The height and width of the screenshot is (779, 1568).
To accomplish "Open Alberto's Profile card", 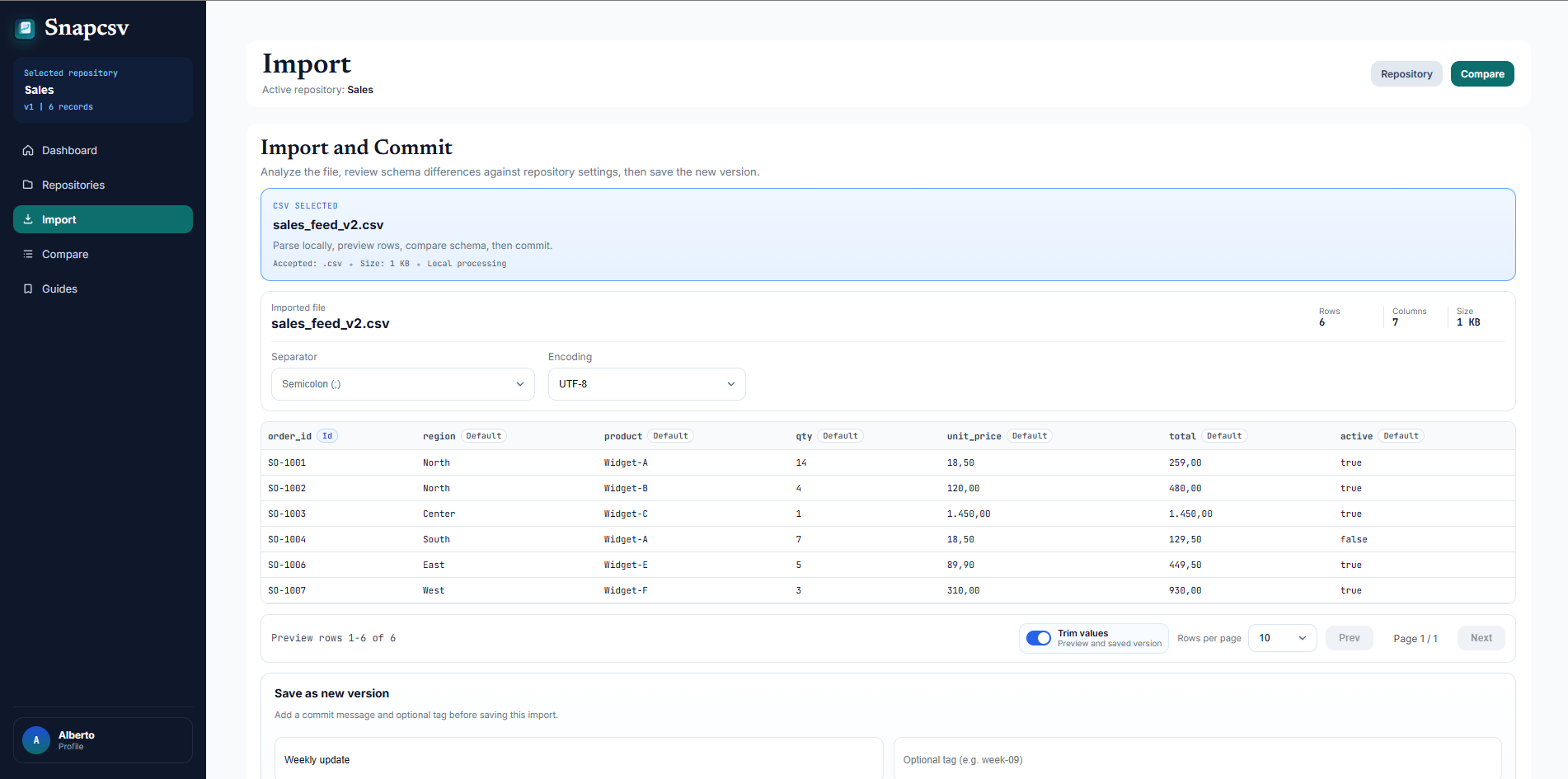I will (x=103, y=740).
